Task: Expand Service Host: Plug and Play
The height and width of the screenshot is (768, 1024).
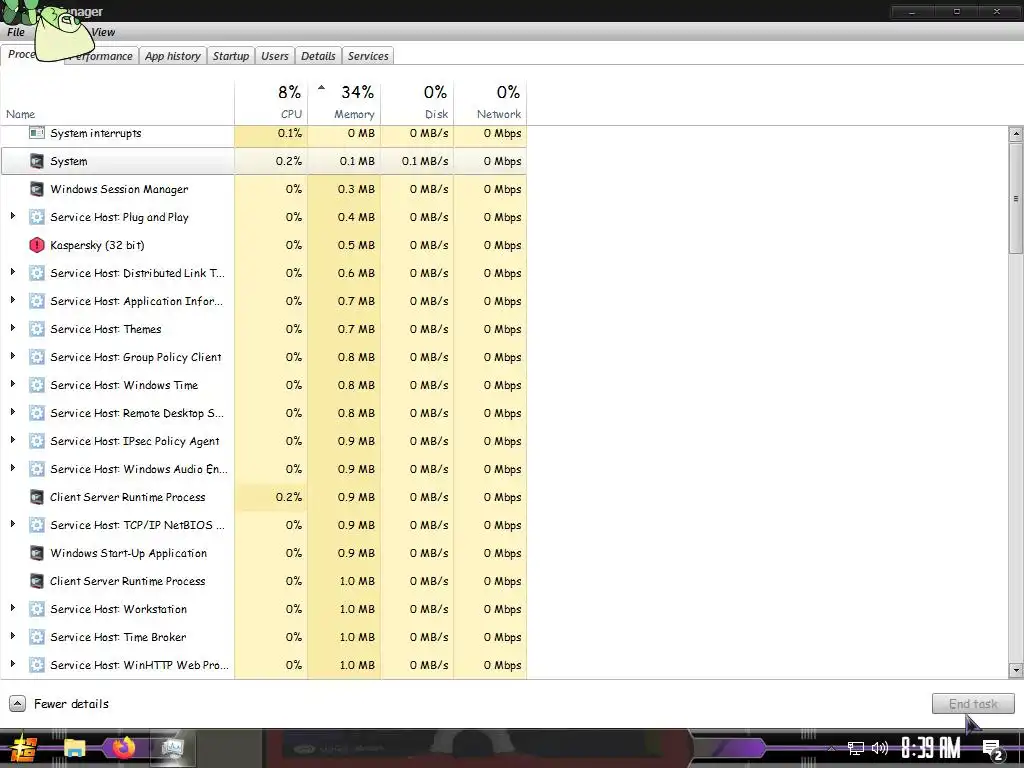Action: pos(12,216)
